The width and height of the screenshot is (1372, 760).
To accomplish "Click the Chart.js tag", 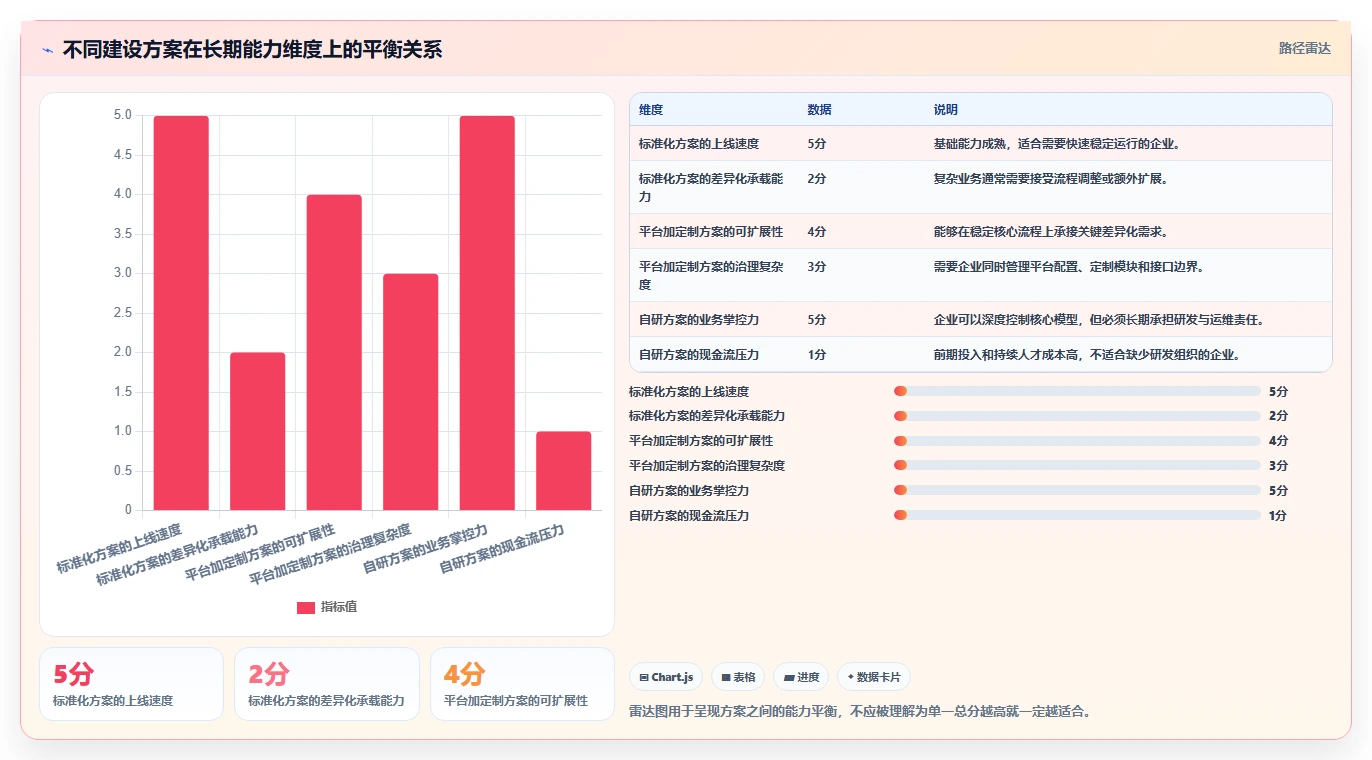I will 666,677.
